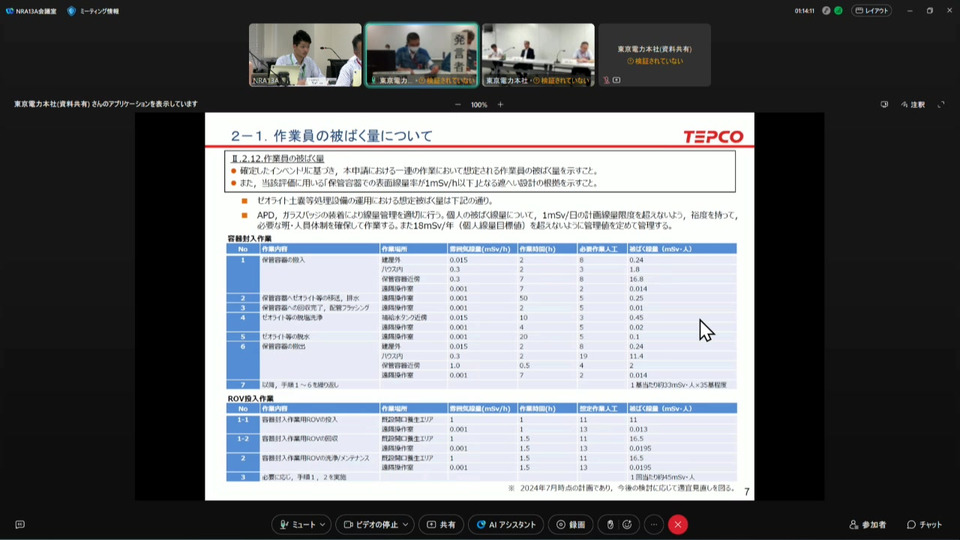Screen dimensions: 960x540
Task: Select the 東京電力本社(資料共有) participant tile
Action: pyautogui.click(x=654, y=55)
